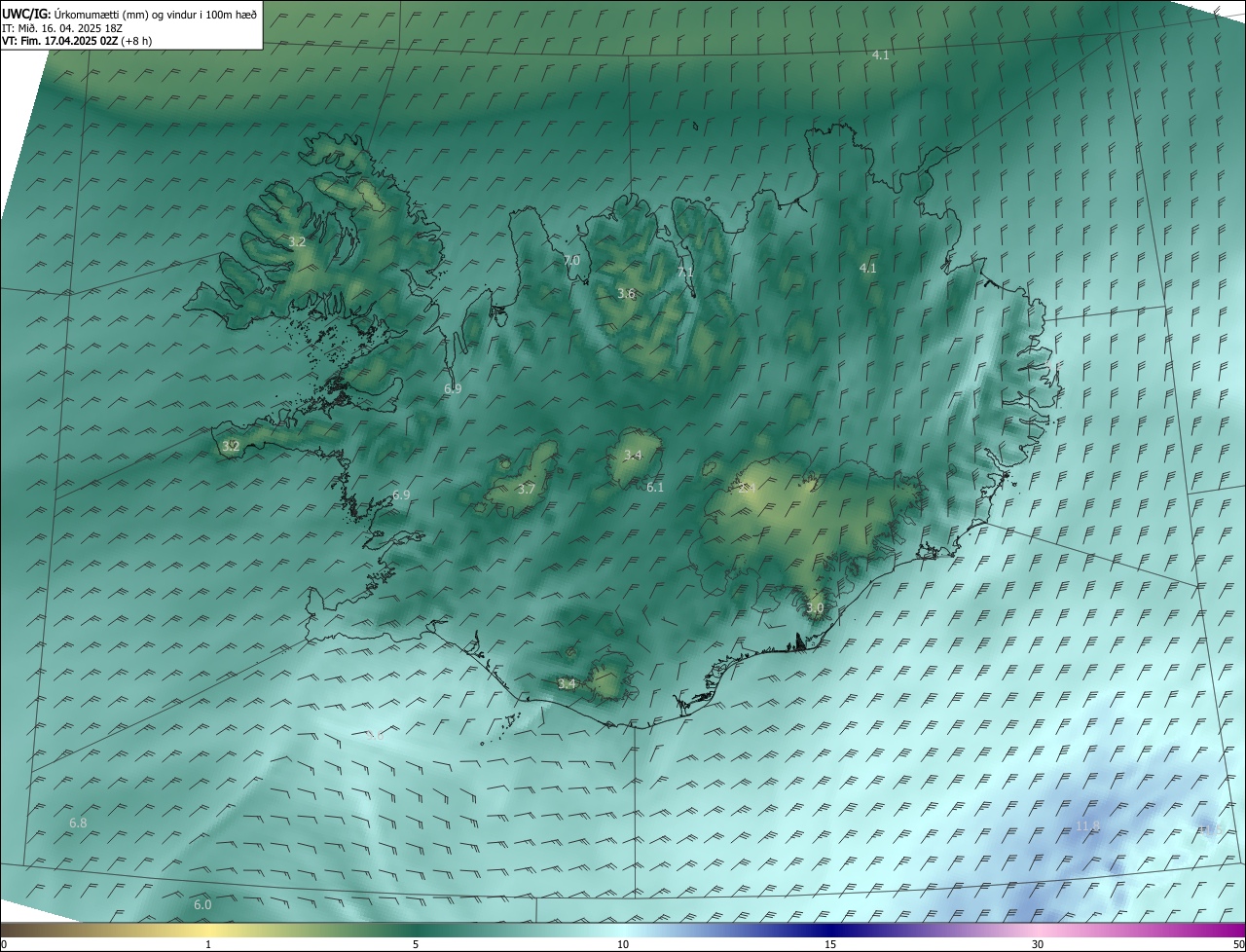Click the 5 tick on the color scale

[416, 945]
